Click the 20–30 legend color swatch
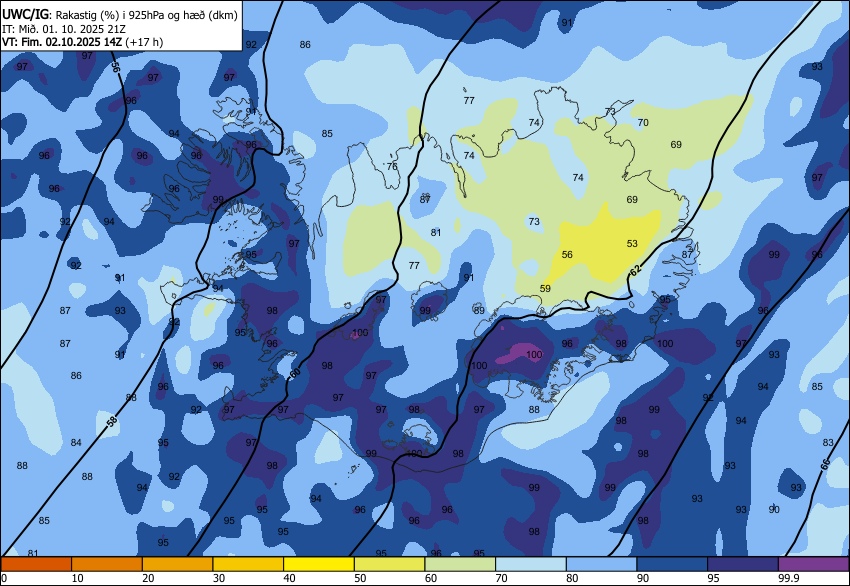Viewport: 850px width, 586px height. click(x=177, y=564)
